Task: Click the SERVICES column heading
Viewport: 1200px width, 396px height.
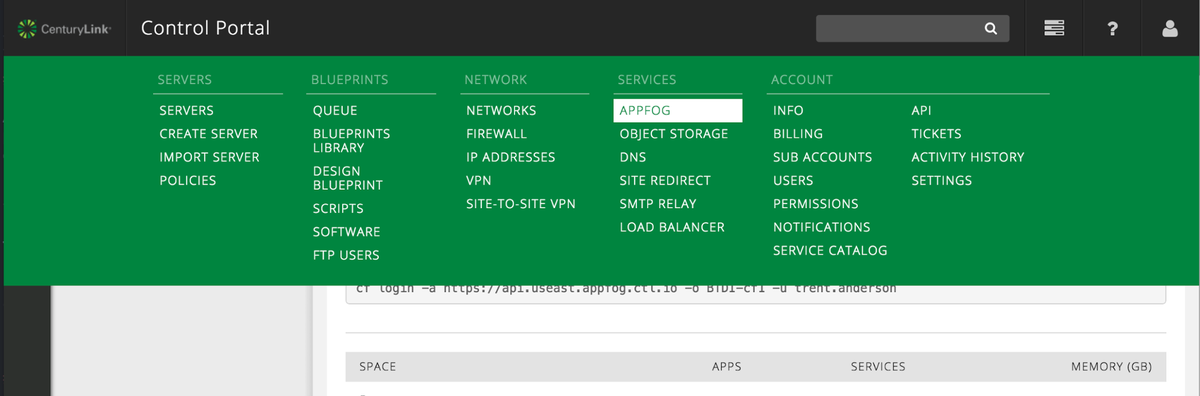Action: pos(647,80)
